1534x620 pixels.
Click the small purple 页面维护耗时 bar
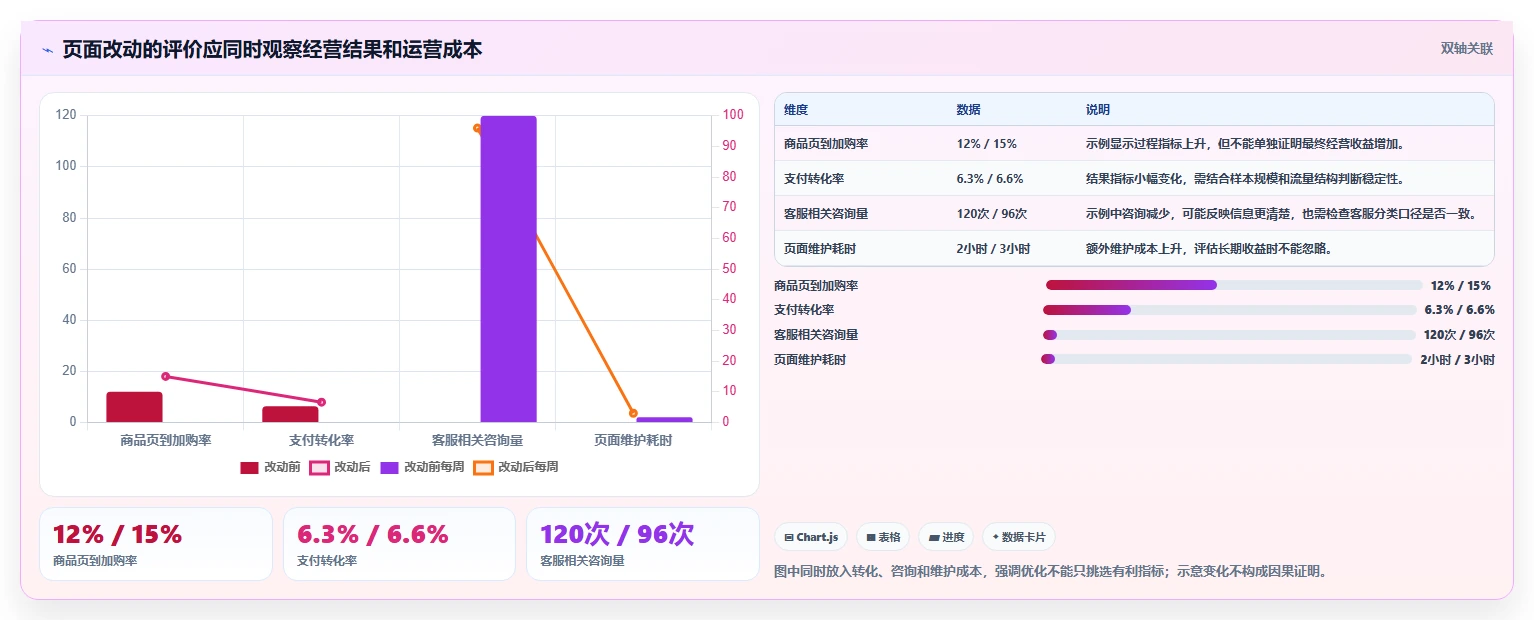click(664, 420)
